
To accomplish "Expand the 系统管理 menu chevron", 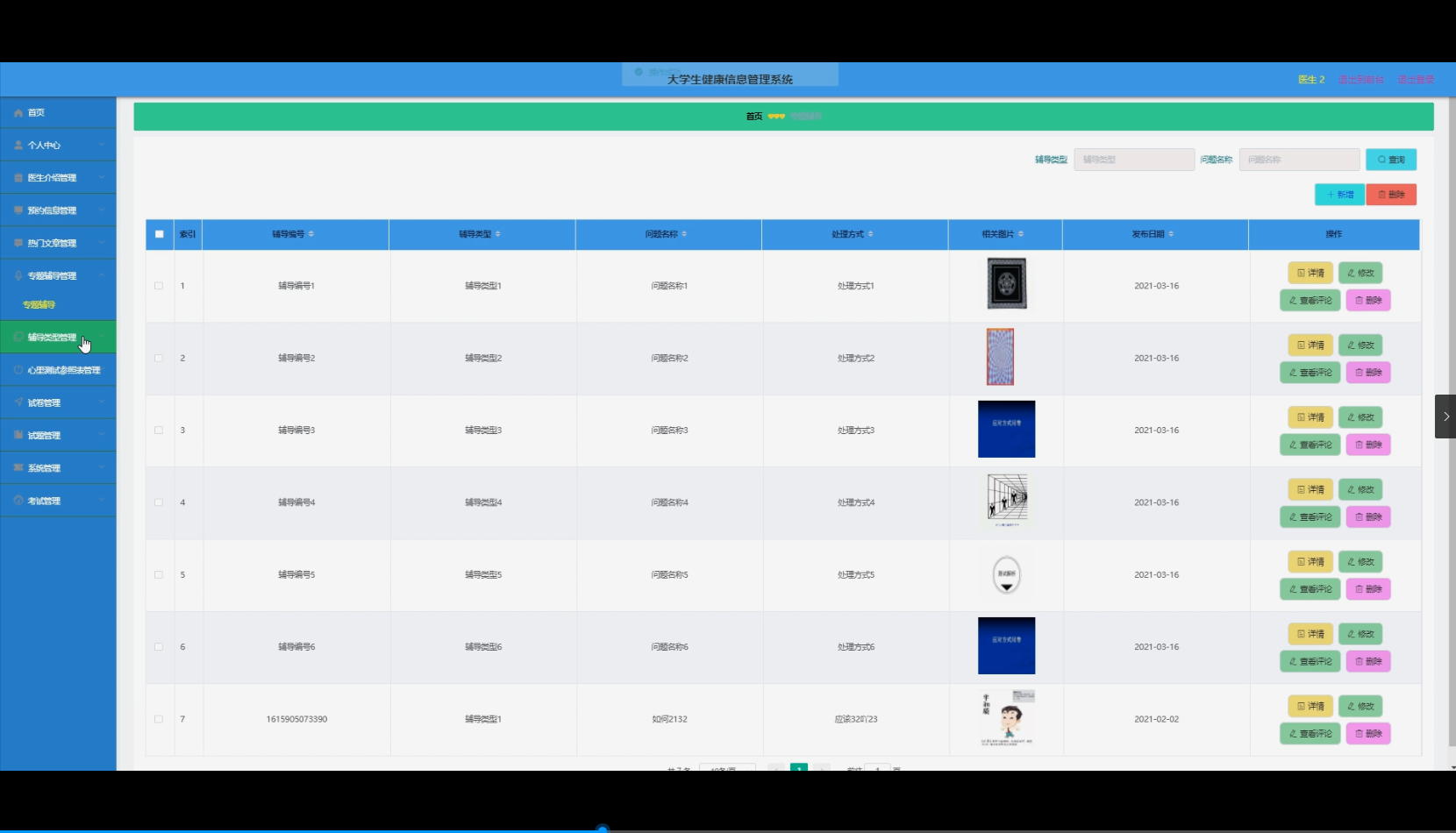I will (x=102, y=468).
